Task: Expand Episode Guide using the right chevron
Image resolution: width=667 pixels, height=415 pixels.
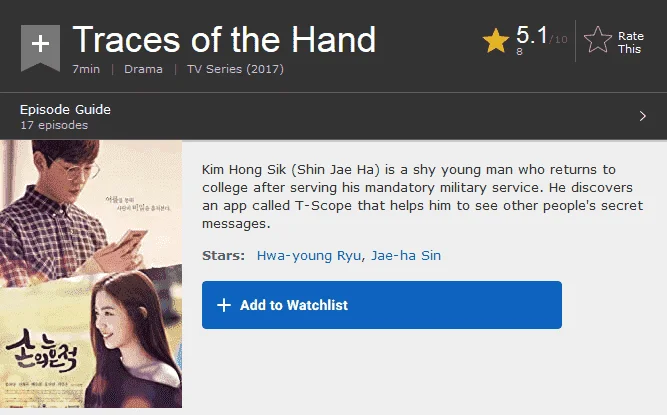Action: [x=643, y=116]
